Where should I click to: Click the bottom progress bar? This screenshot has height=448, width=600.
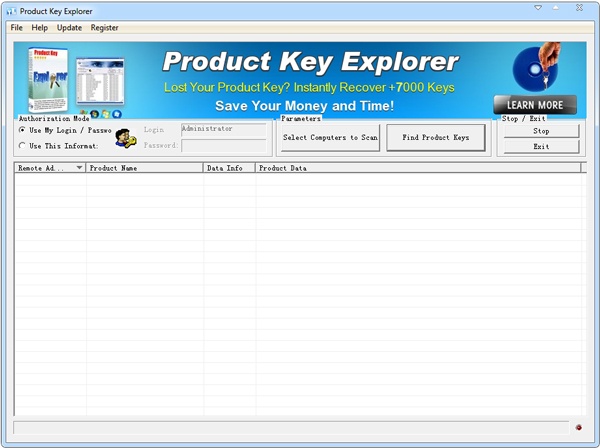pos(291,427)
